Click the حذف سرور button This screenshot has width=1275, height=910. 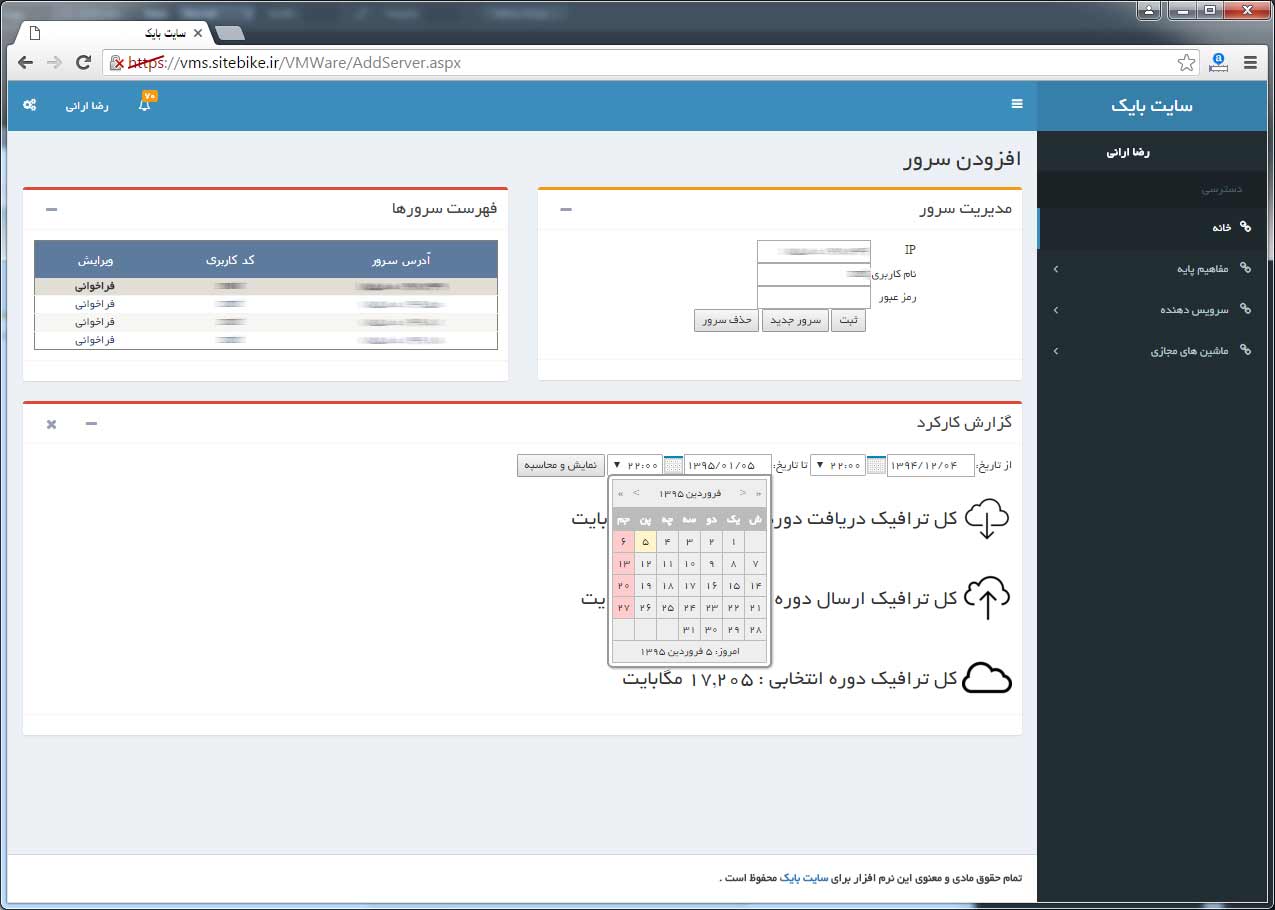pyautogui.click(x=726, y=320)
